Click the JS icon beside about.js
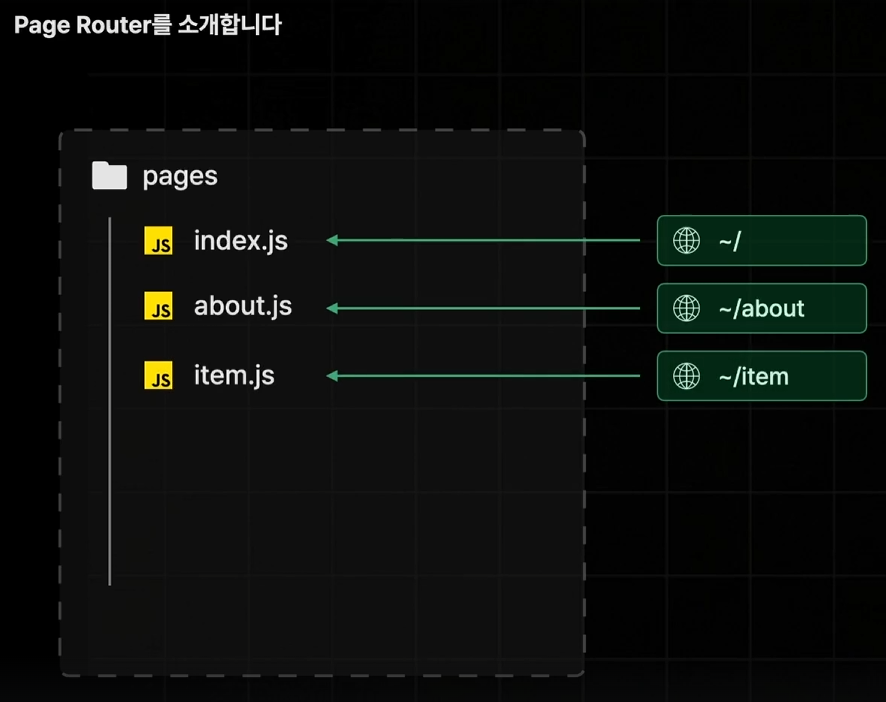This screenshot has height=702, width=886. [x=158, y=306]
